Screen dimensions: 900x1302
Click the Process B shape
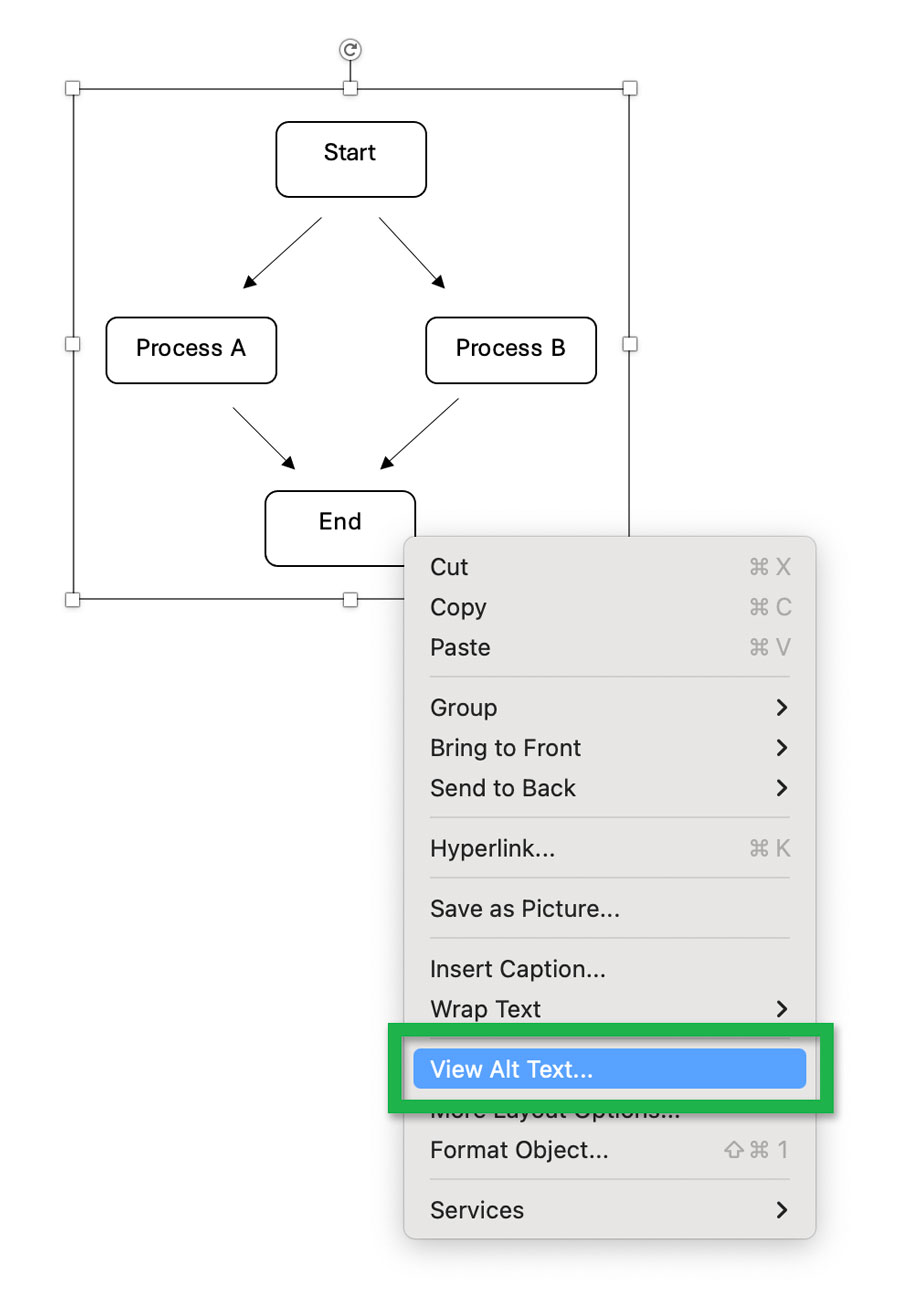[x=510, y=350]
